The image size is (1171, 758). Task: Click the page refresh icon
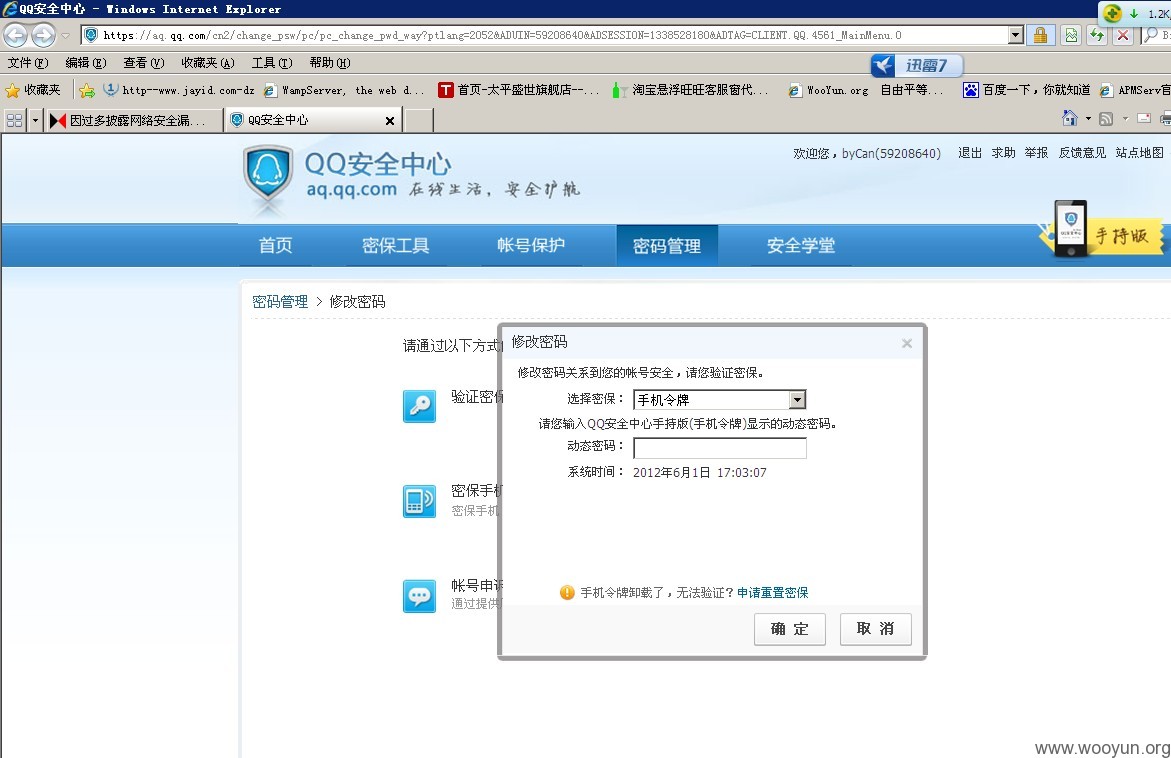tap(1097, 35)
